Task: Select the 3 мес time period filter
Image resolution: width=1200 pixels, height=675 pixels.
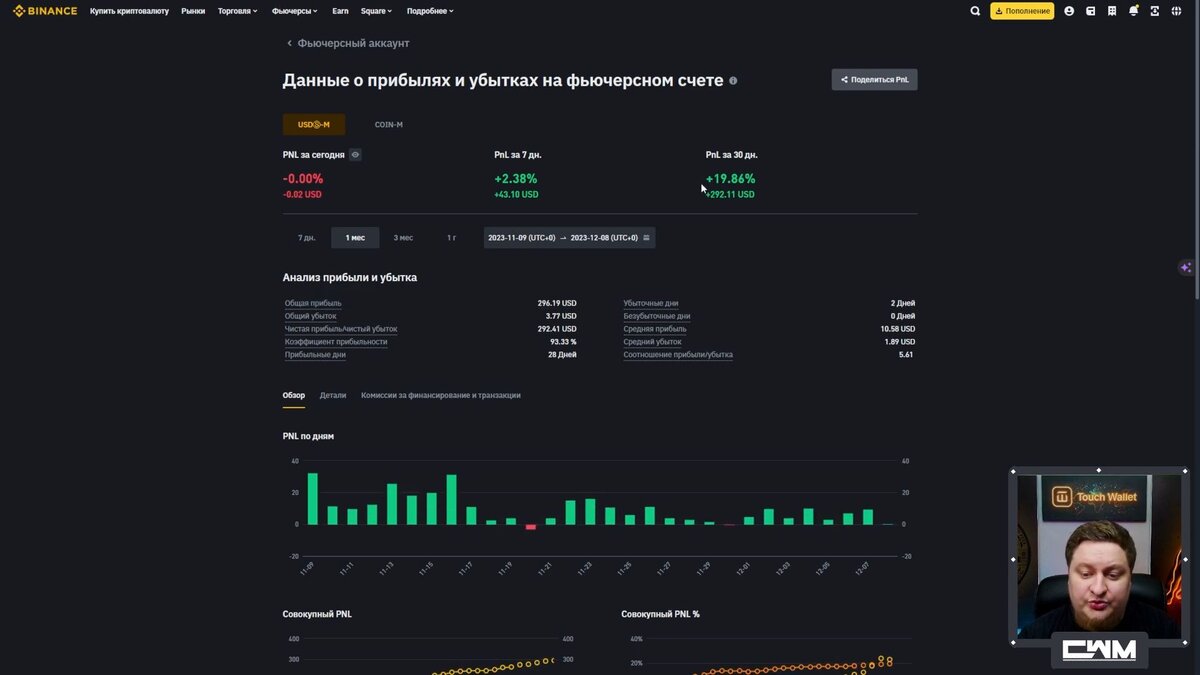Action: click(x=402, y=237)
